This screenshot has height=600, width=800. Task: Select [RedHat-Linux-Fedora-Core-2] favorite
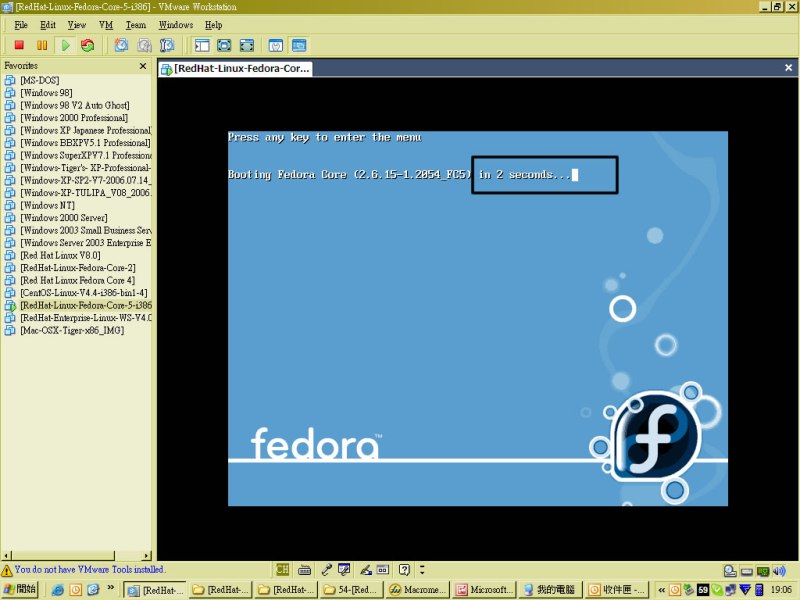pos(78,268)
